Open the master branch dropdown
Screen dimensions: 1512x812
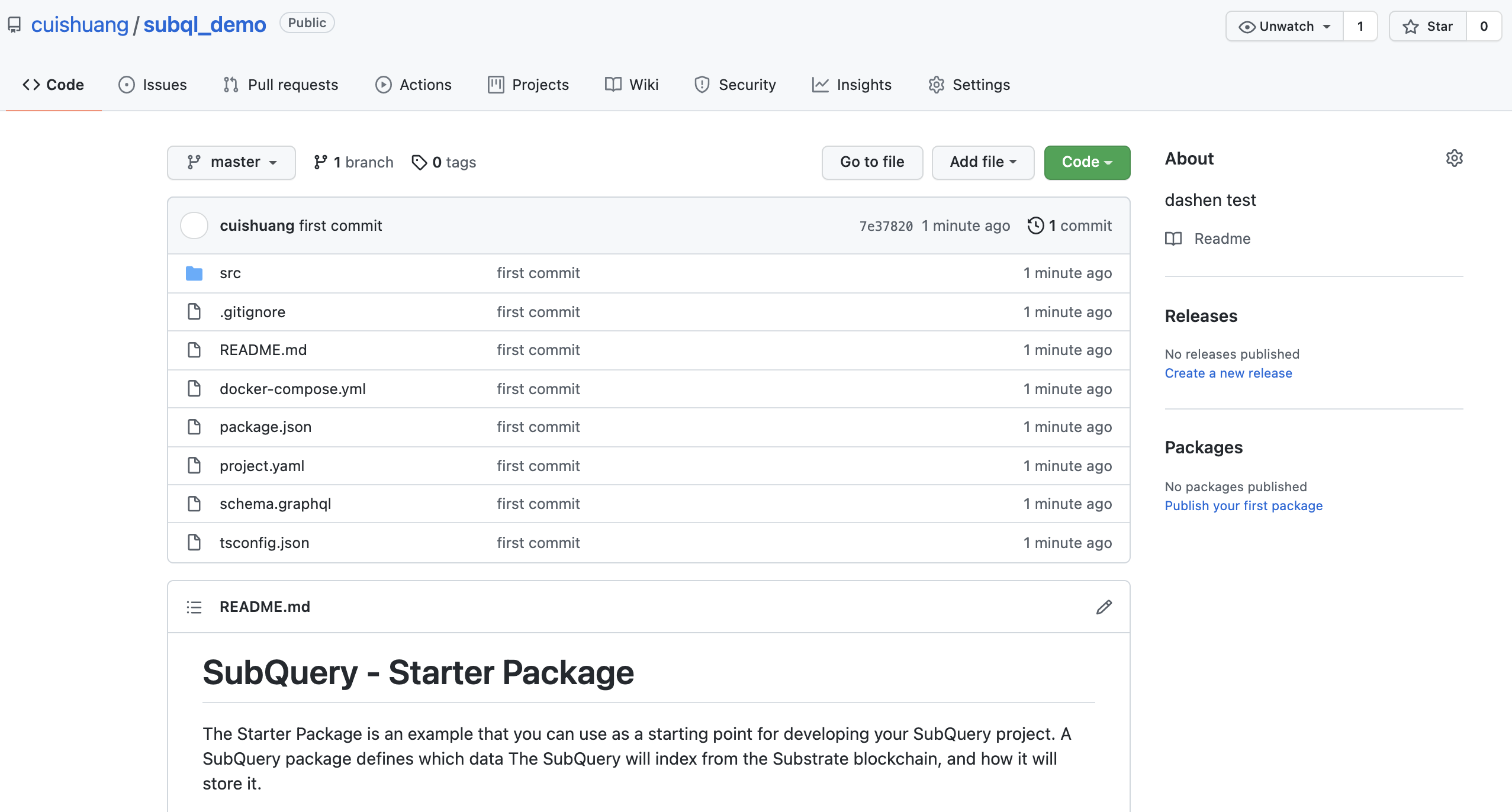click(x=231, y=162)
